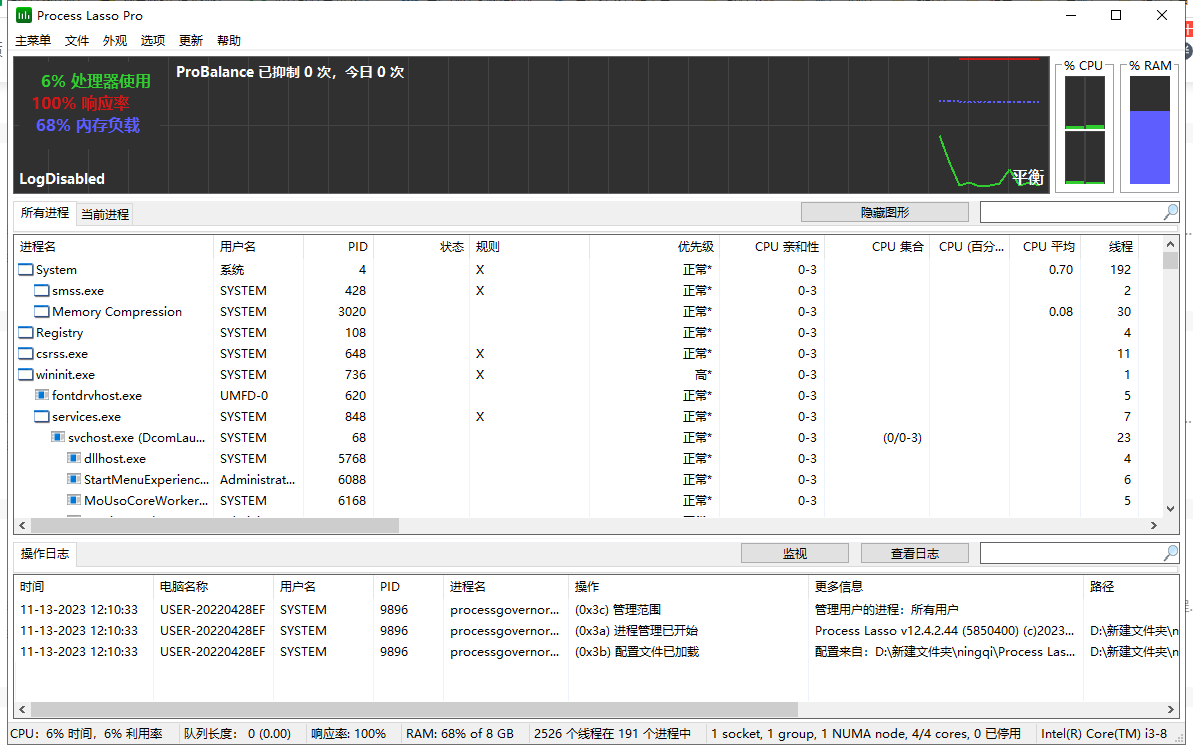Expand the smss.exe tree entry
The image size is (1193, 752).
[41, 290]
